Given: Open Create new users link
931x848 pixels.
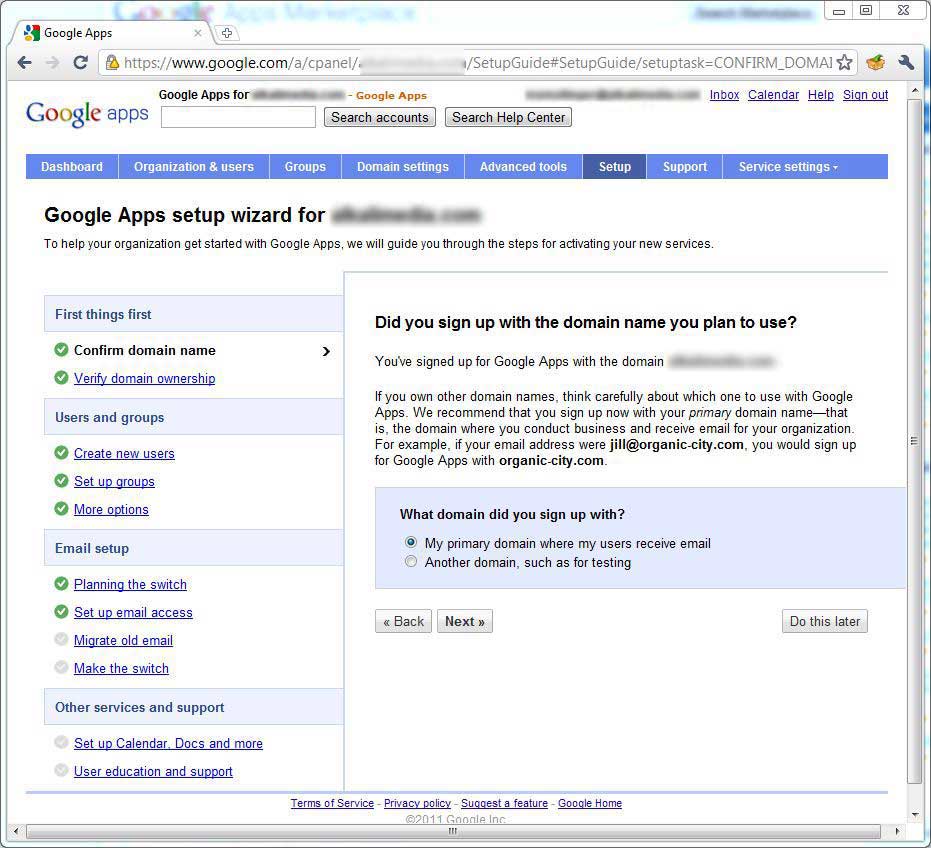Looking at the screenshot, I should point(124,454).
